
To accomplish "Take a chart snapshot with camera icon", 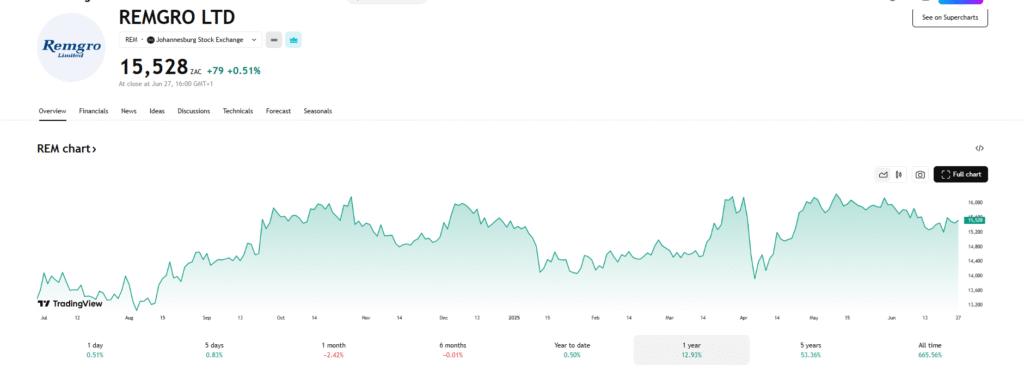I will coord(920,174).
